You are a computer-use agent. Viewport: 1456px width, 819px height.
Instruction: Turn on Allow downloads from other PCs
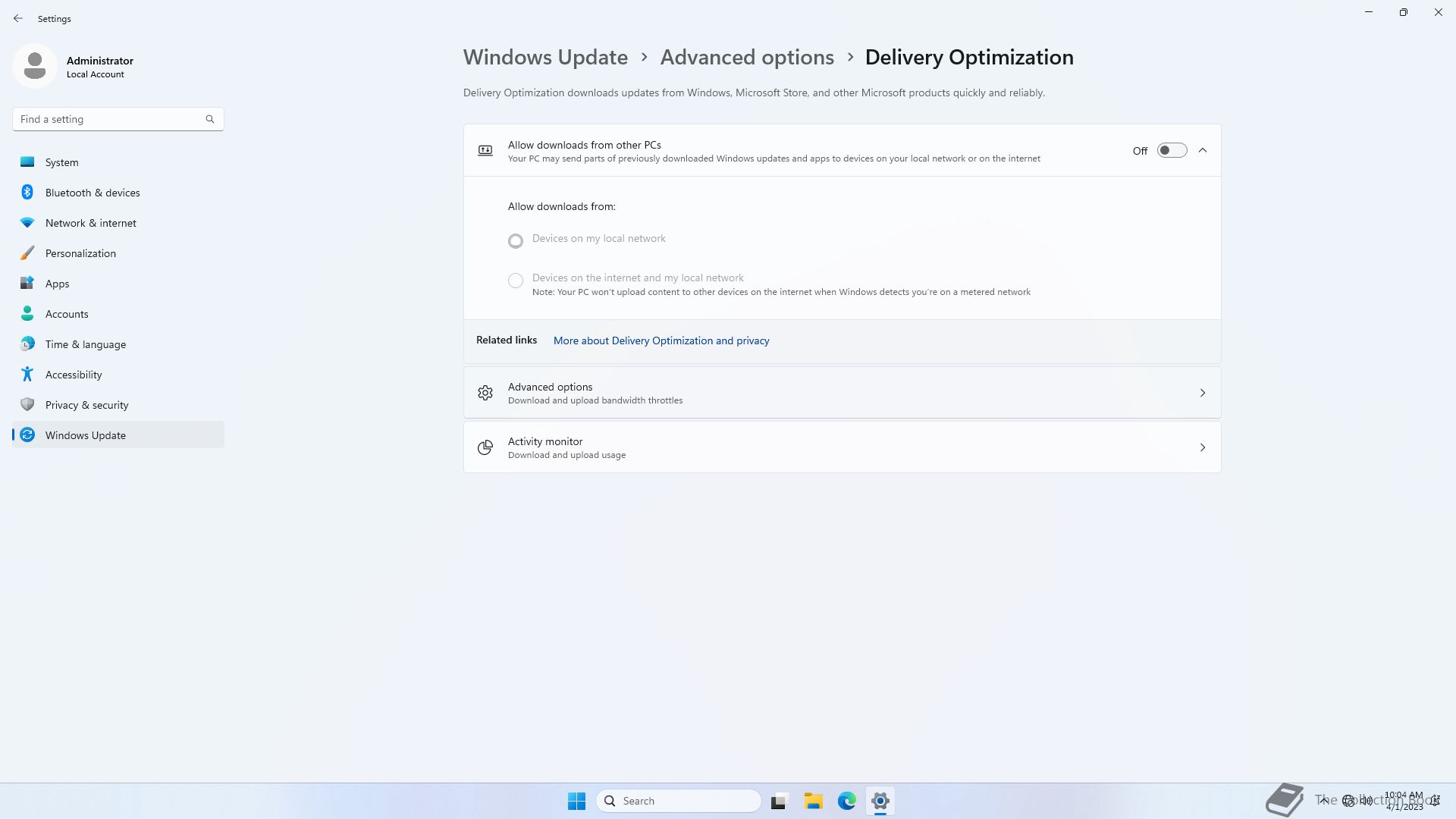(x=1172, y=150)
